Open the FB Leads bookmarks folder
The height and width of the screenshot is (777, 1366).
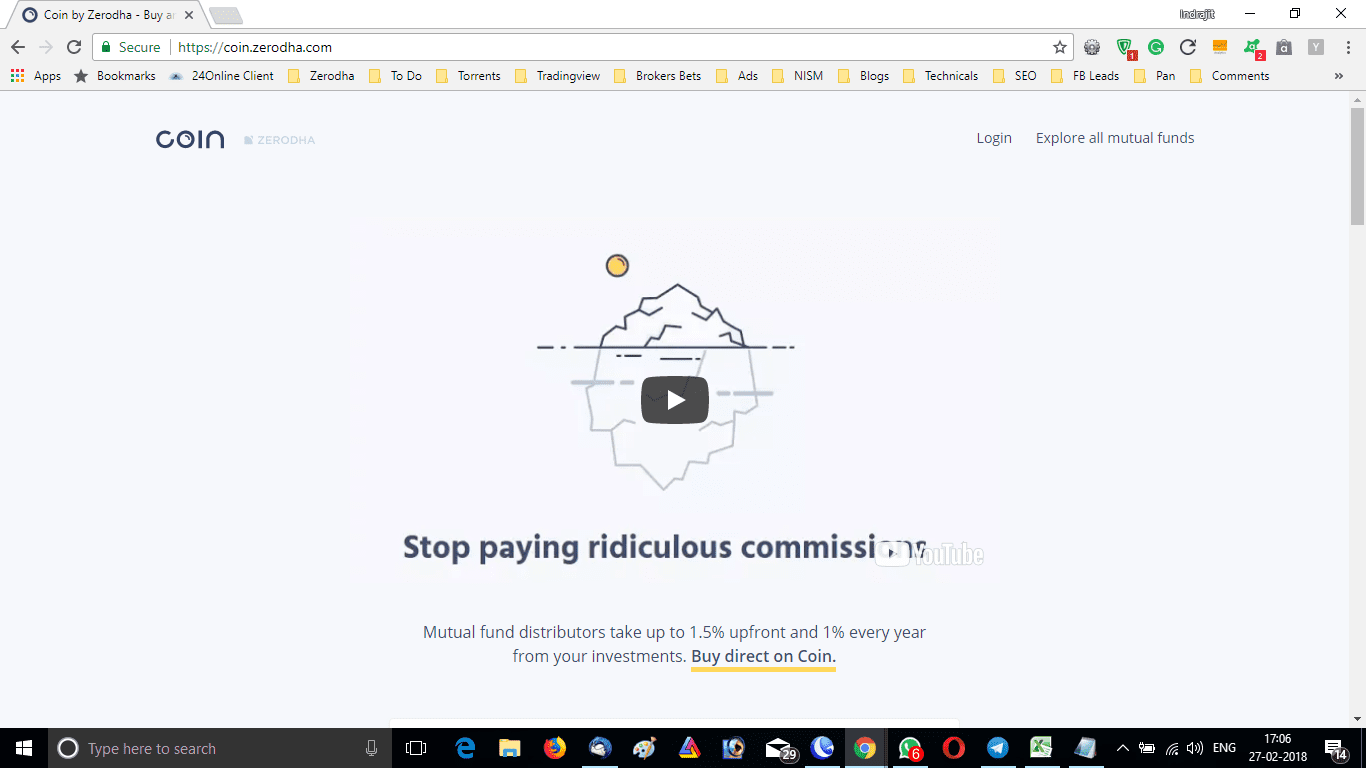(x=1085, y=76)
